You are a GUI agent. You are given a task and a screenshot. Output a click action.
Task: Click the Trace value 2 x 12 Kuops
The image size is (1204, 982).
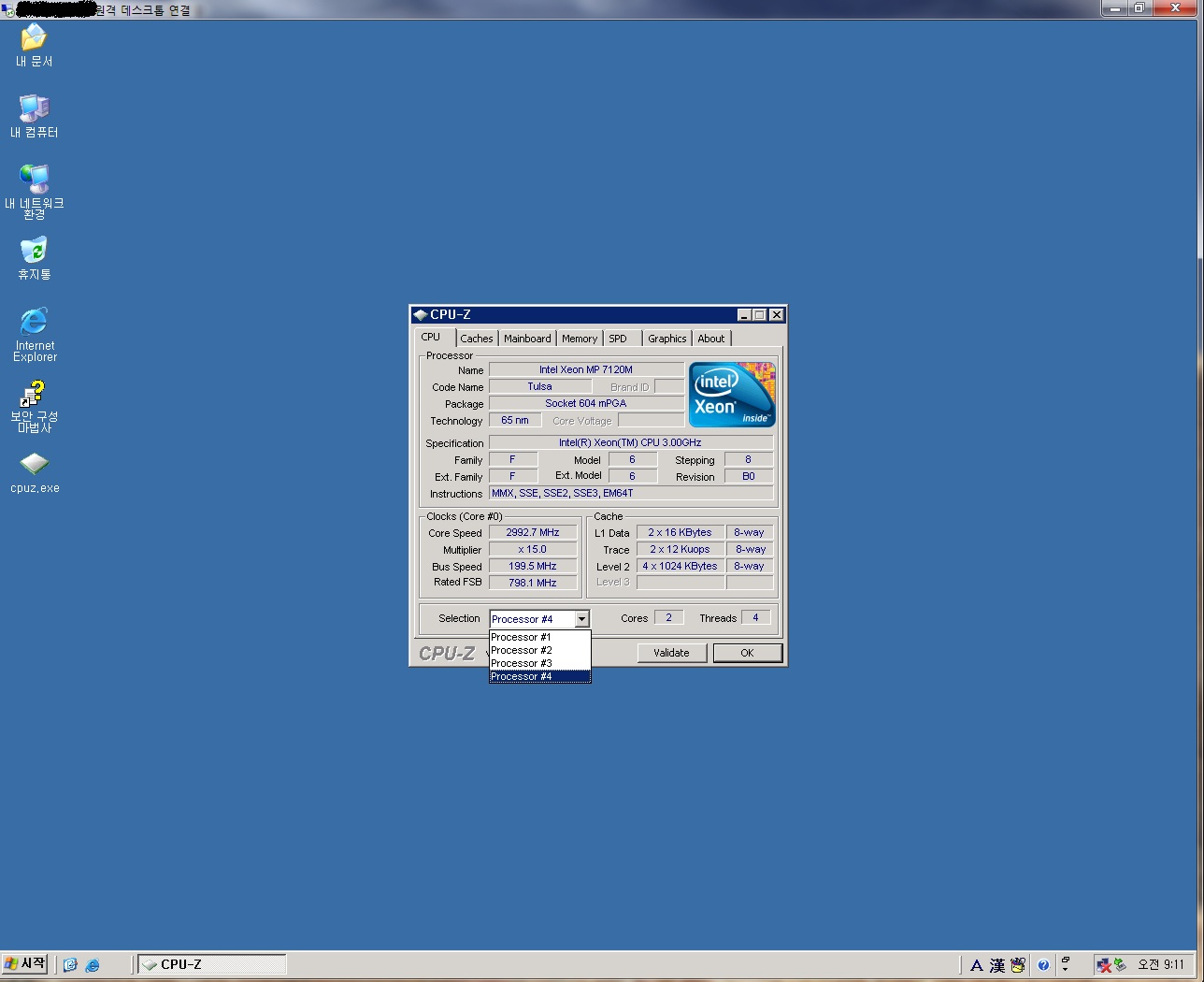pos(681,549)
